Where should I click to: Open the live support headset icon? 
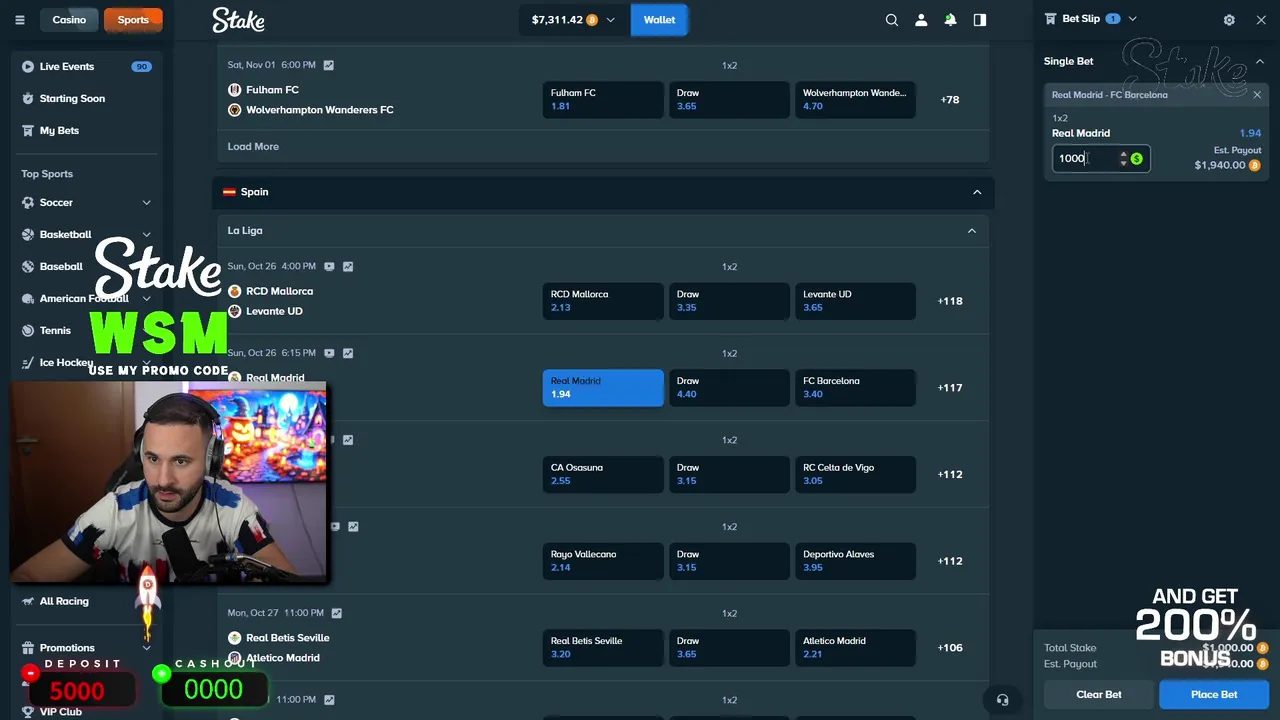[x=1002, y=699]
